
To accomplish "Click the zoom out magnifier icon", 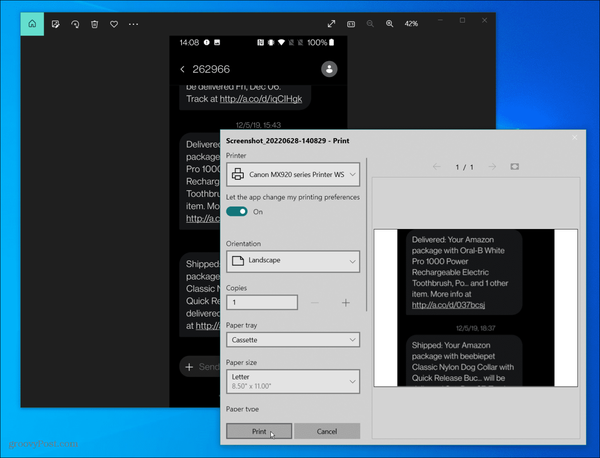I will coord(370,23).
